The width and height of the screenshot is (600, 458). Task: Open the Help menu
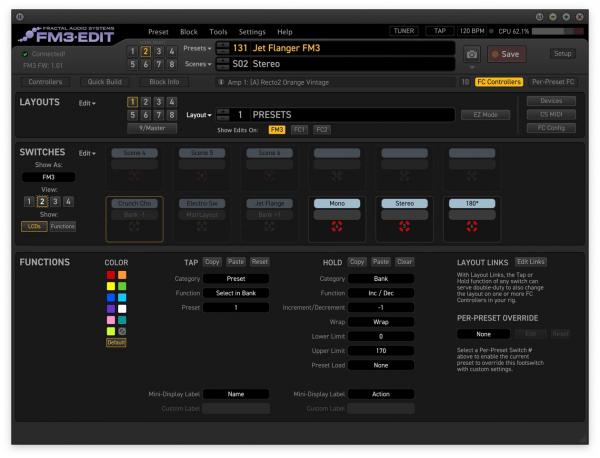(285, 32)
